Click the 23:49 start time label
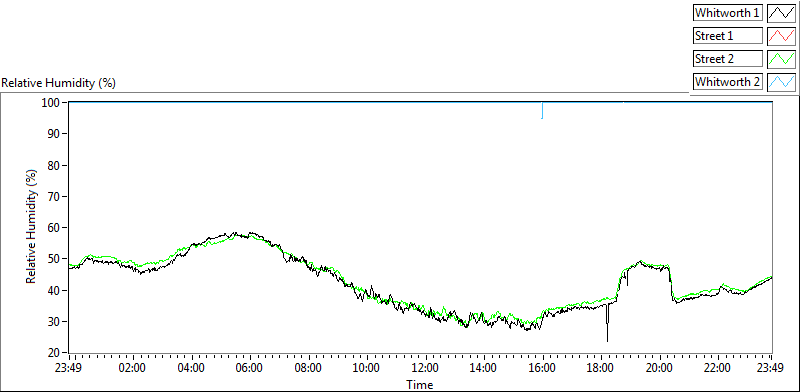 pos(69,368)
